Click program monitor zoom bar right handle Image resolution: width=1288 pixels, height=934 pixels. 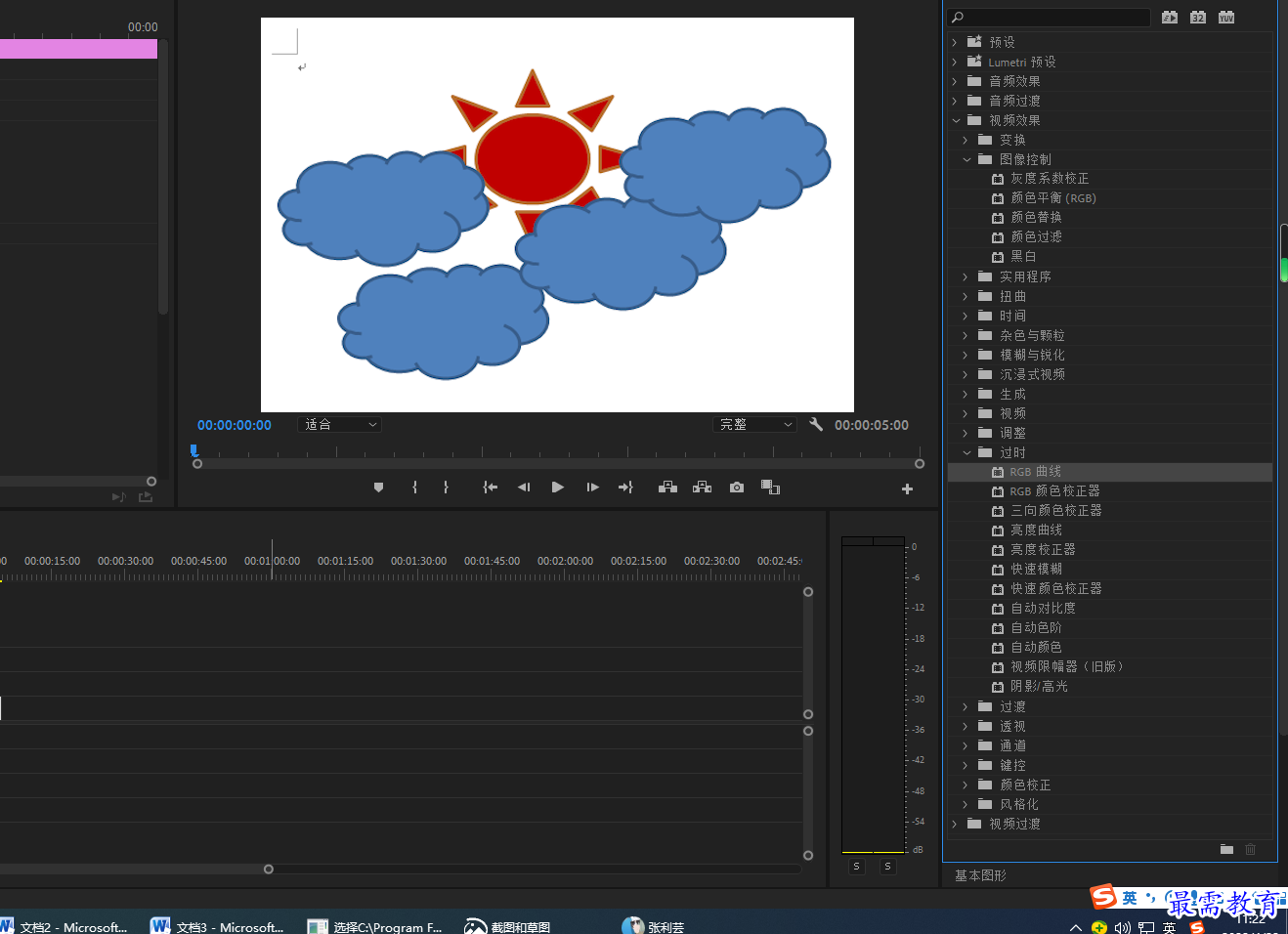[920, 464]
